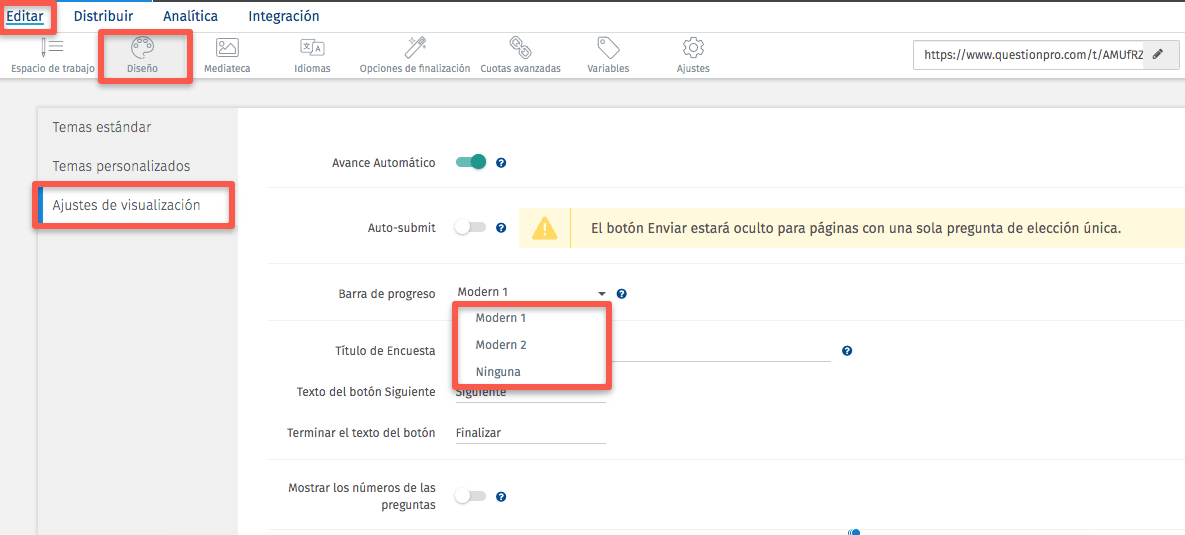Switch to the Analítica tab
This screenshot has height=535, width=1185.
190,16
